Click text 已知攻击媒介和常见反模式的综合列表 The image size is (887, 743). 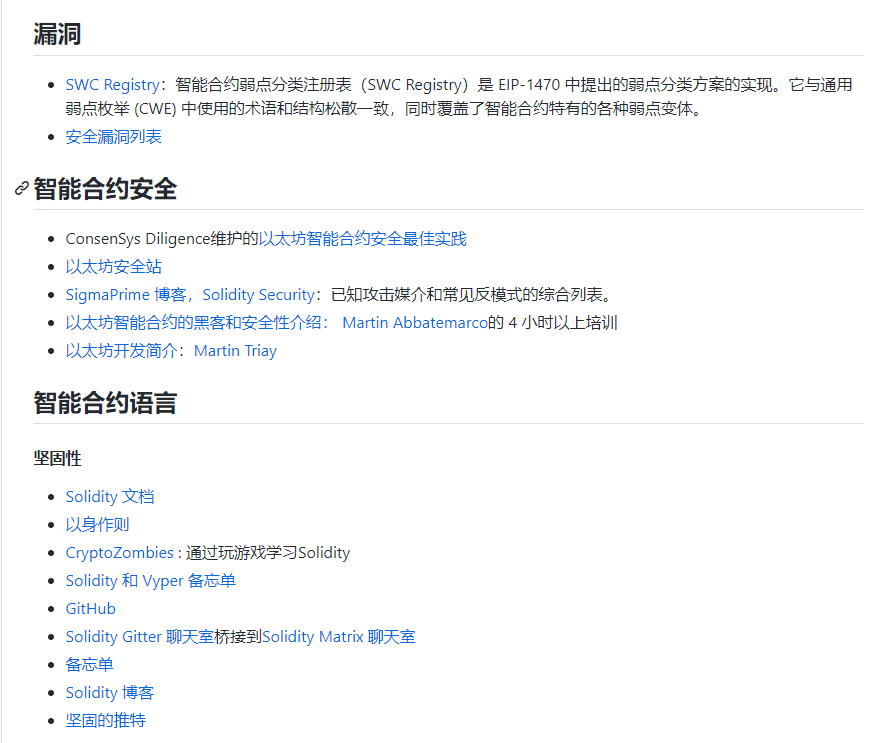point(471,295)
